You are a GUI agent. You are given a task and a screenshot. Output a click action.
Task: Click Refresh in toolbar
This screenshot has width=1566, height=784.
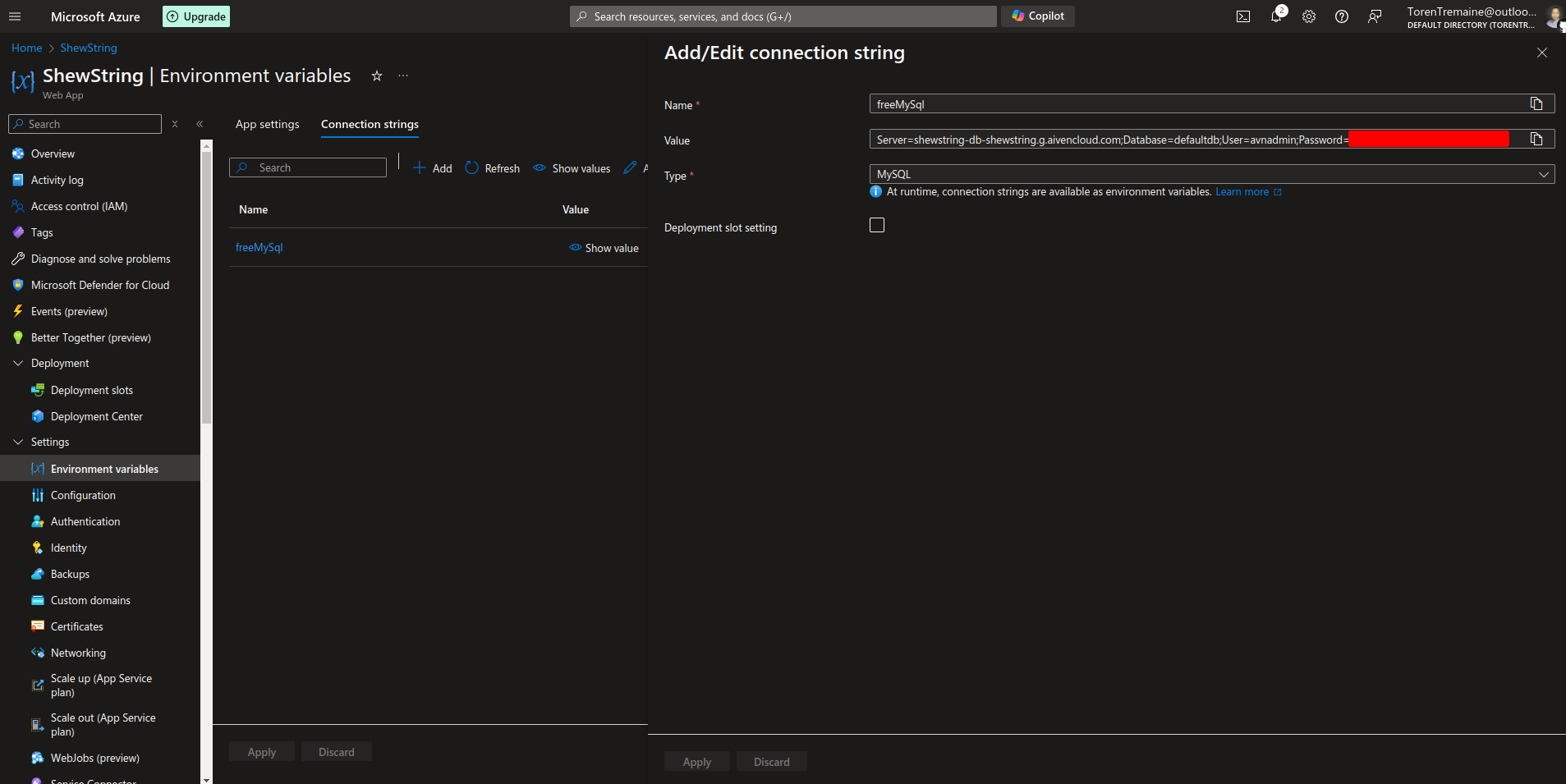click(493, 167)
